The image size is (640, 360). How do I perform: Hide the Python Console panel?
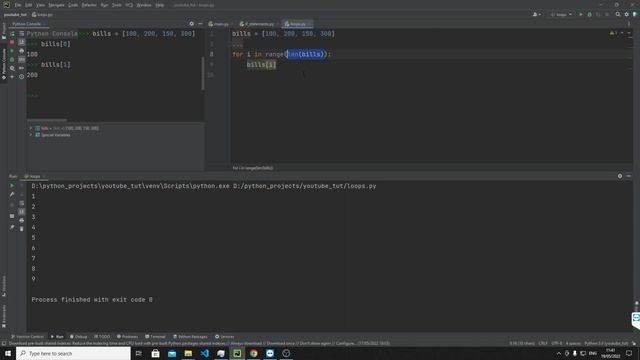[x=200, y=24]
